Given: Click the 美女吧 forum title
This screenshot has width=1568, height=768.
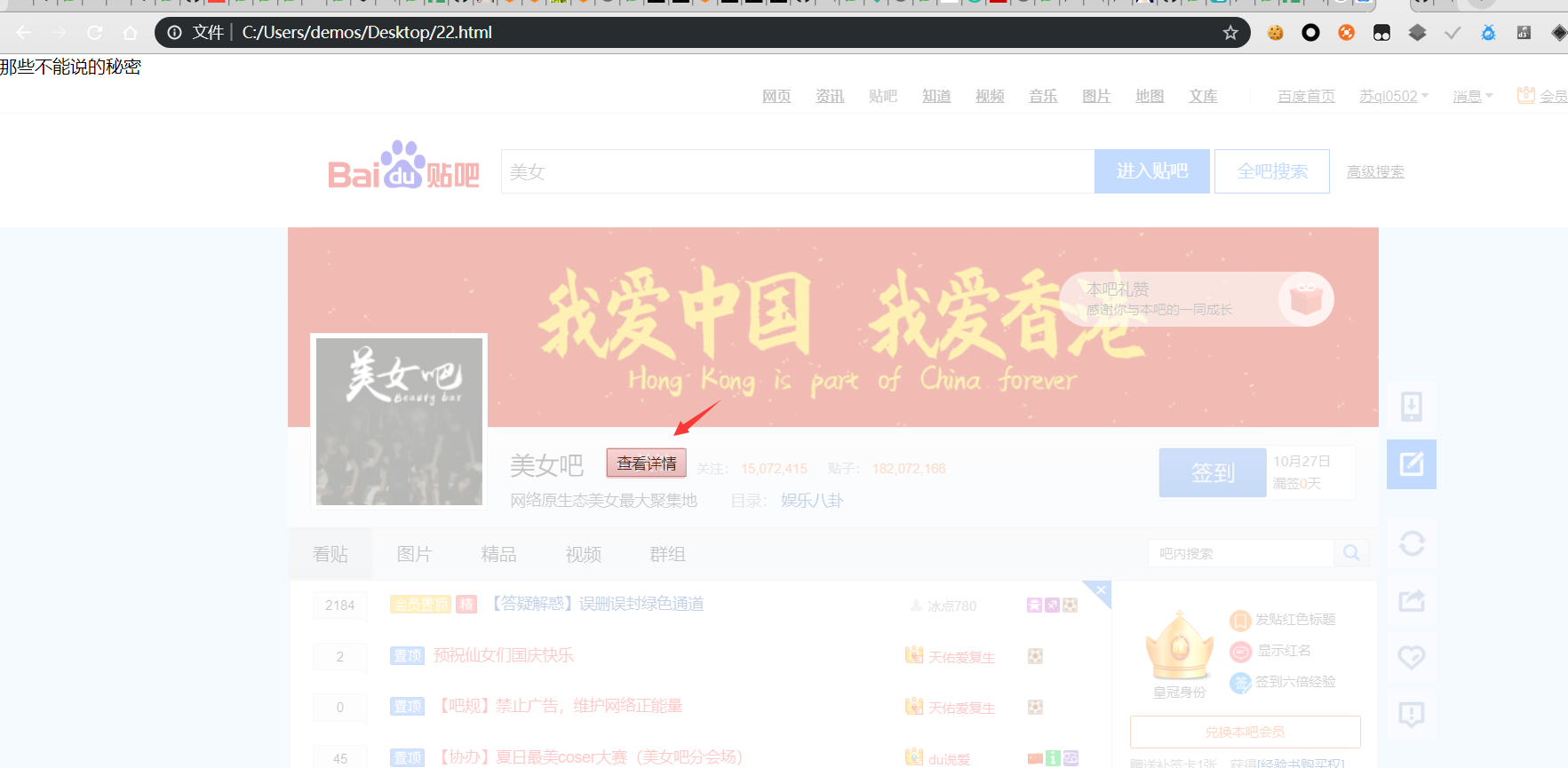Looking at the screenshot, I should click(x=546, y=465).
